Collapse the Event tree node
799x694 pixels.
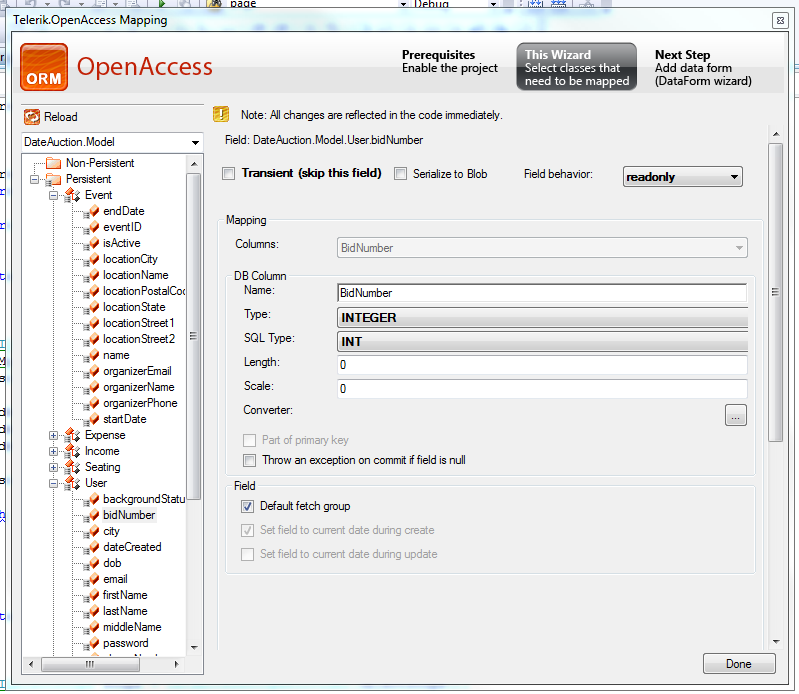pyautogui.click(x=54, y=196)
